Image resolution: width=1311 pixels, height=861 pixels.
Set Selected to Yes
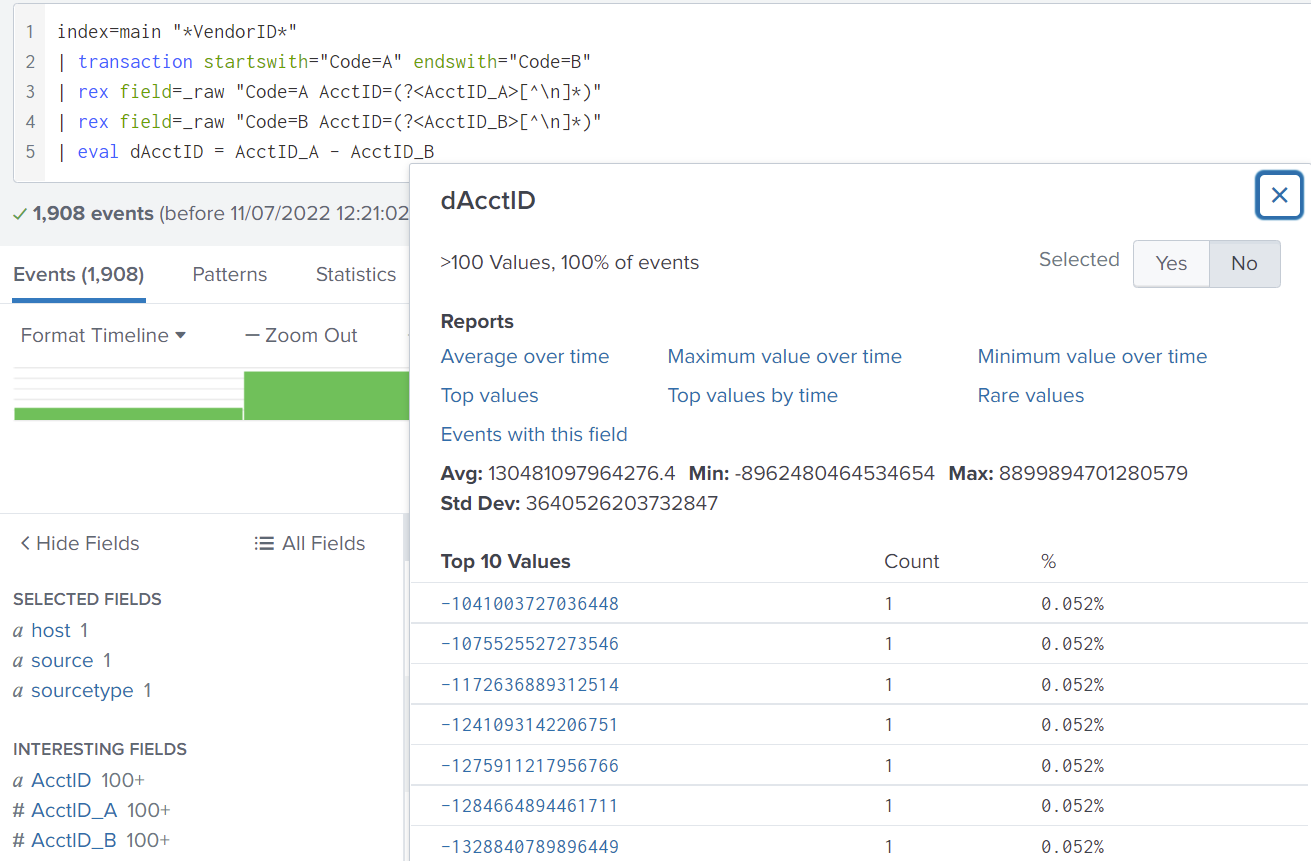click(x=1170, y=263)
